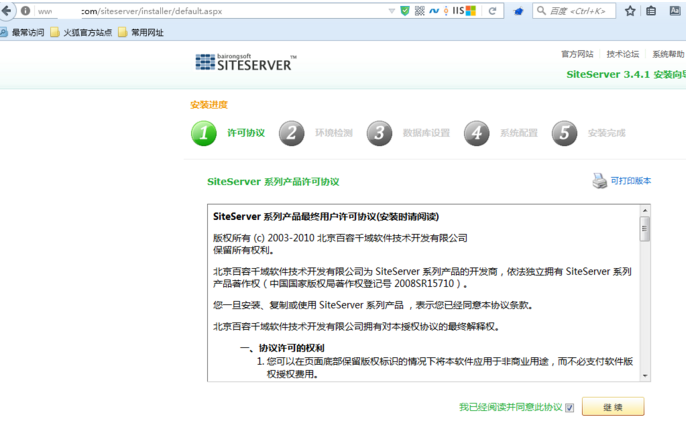Select the 安装完成 step label
The height and width of the screenshot is (423, 686).
click(x=606, y=133)
